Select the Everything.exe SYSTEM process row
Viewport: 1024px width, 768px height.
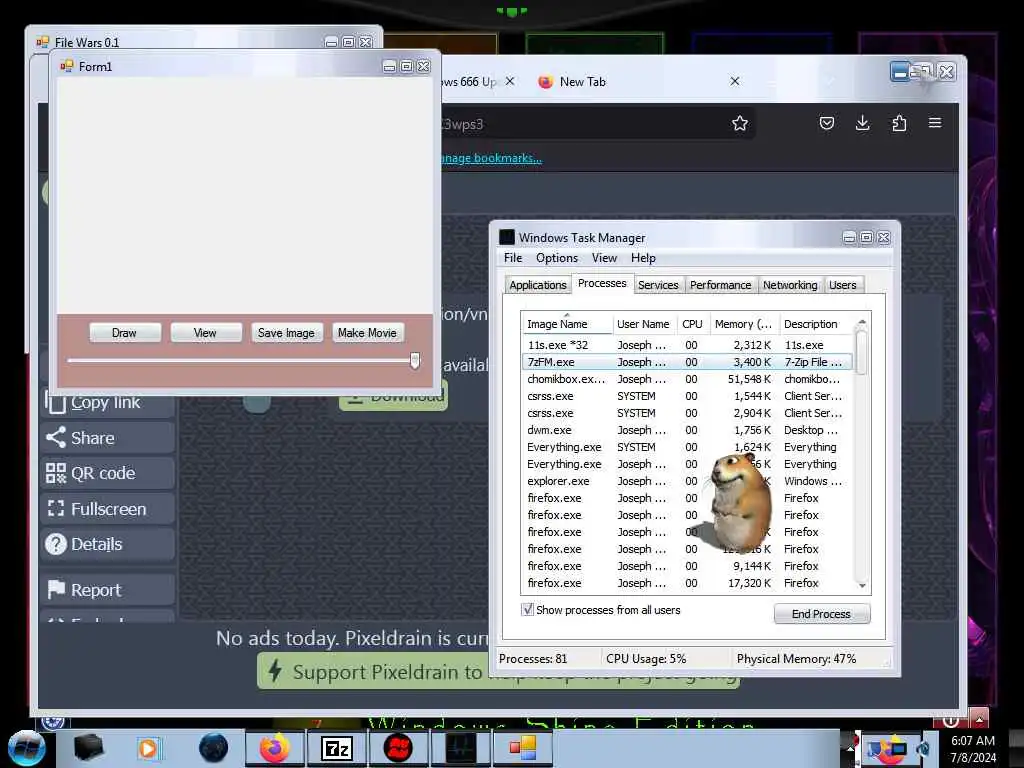(x=687, y=447)
